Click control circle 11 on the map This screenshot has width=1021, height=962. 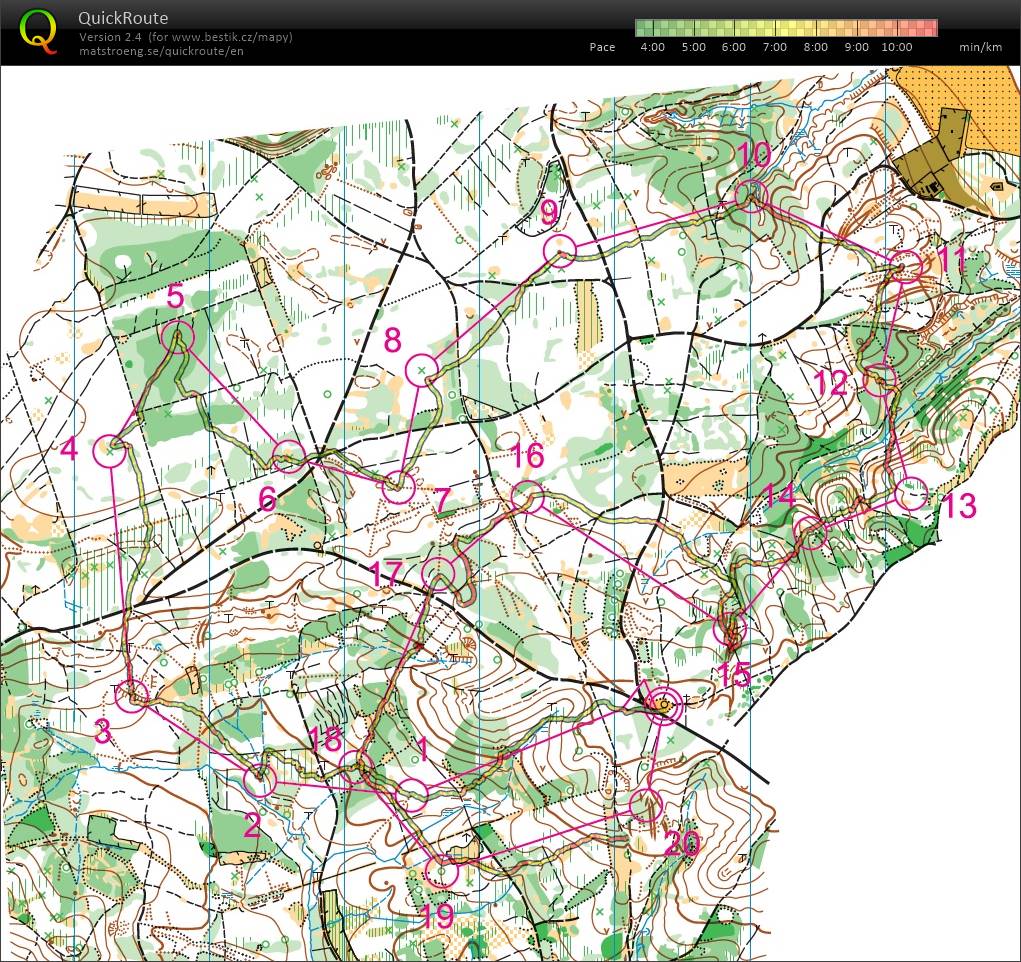tap(906, 267)
